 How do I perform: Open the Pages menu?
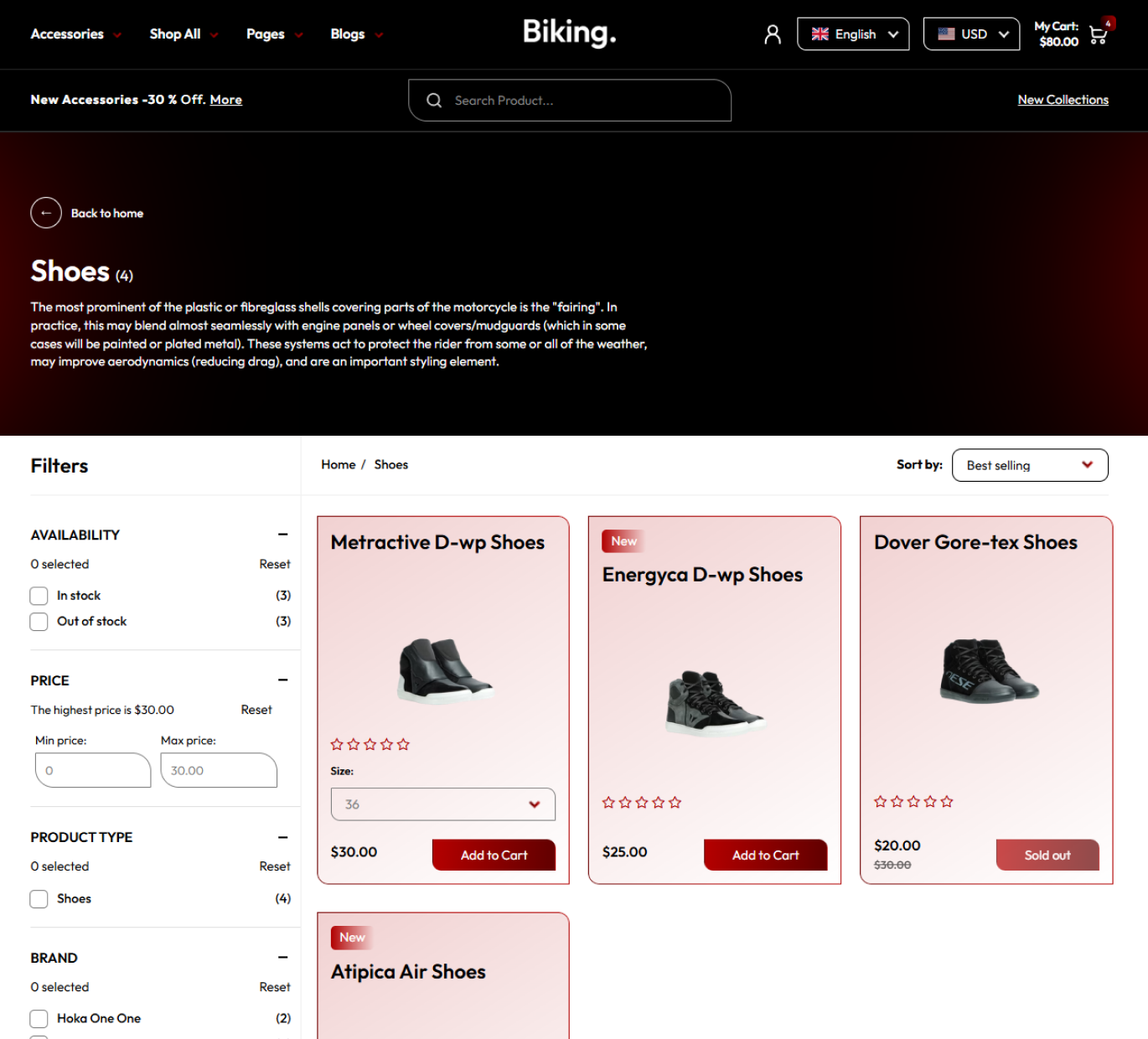coord(274,34)
